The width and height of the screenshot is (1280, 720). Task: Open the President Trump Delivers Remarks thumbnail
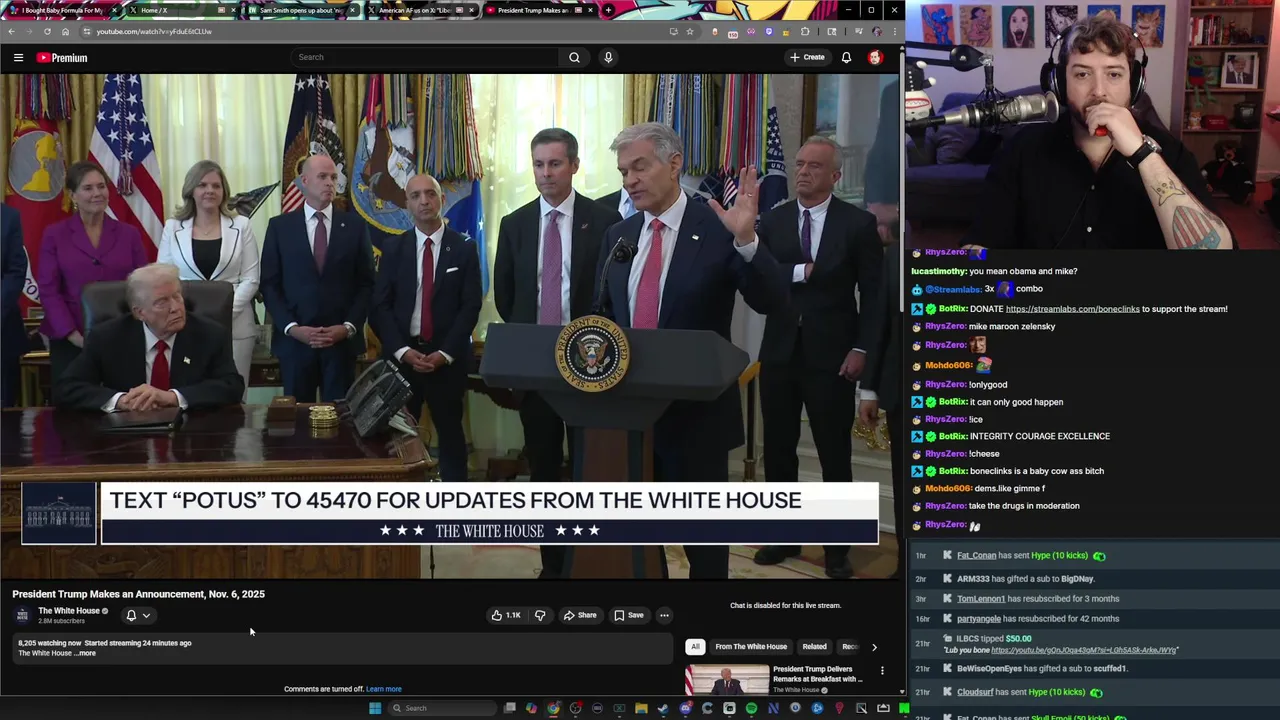[x=727, y=680]
